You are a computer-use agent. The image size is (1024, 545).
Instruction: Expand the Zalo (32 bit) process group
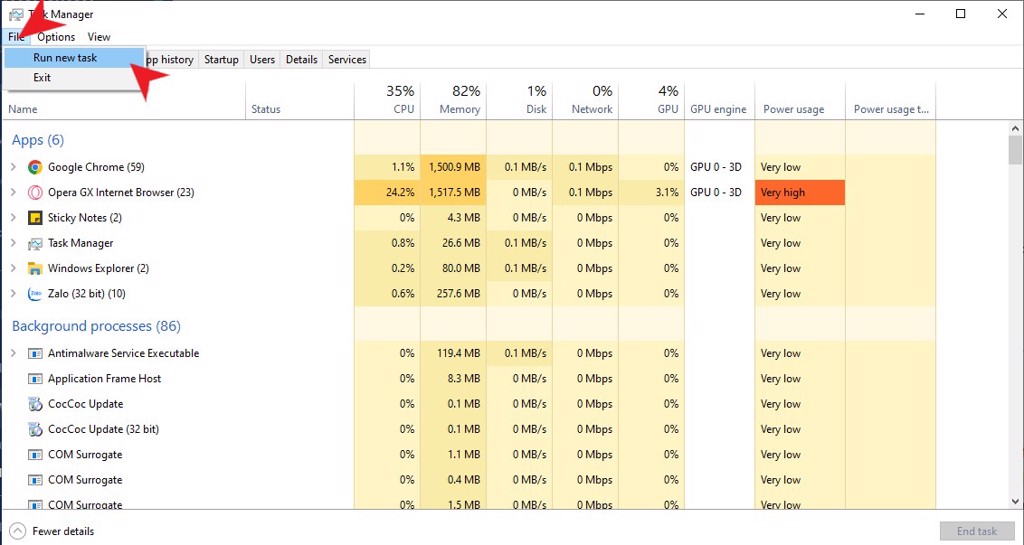tap(13, 294)
